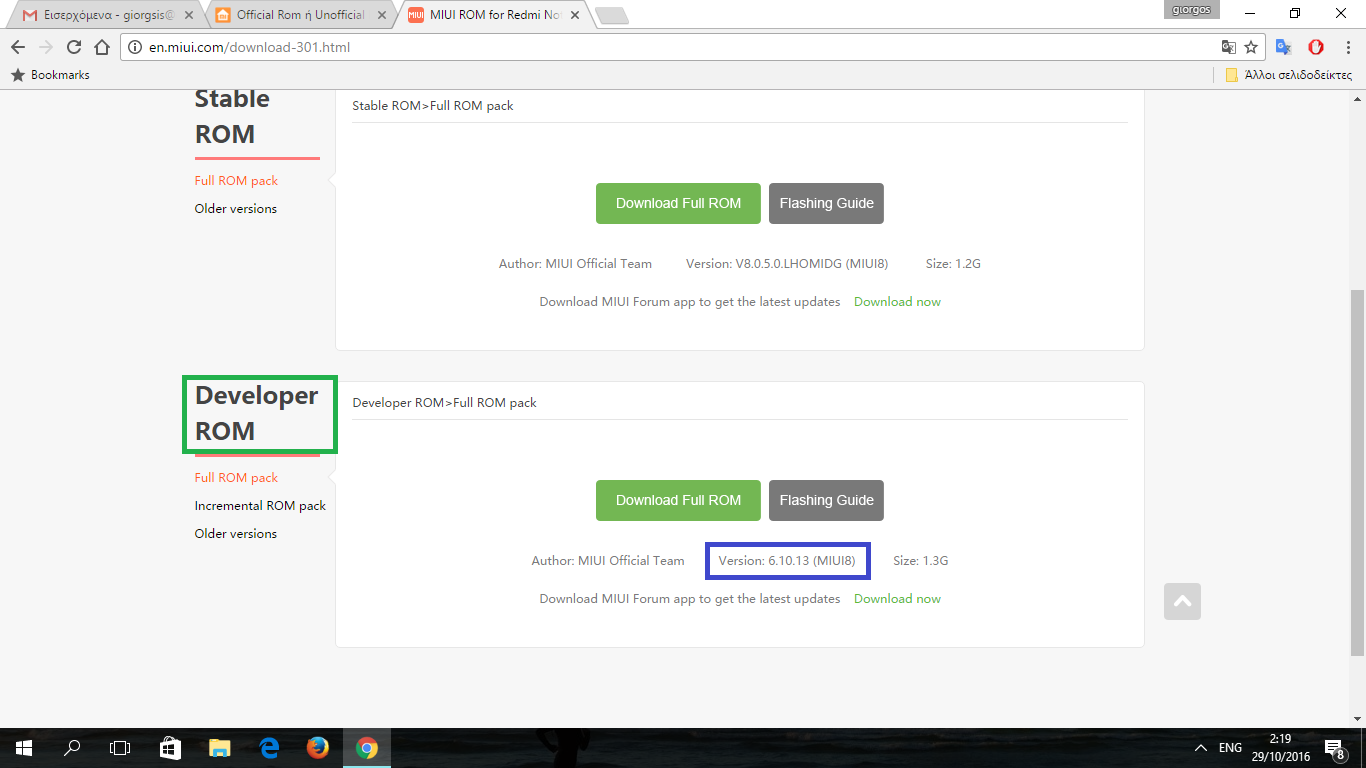The height and width of the screenshot is (768, 1366).
Task: Open a new browser tab
Action: pyautogui.click(x=611, y=16)
